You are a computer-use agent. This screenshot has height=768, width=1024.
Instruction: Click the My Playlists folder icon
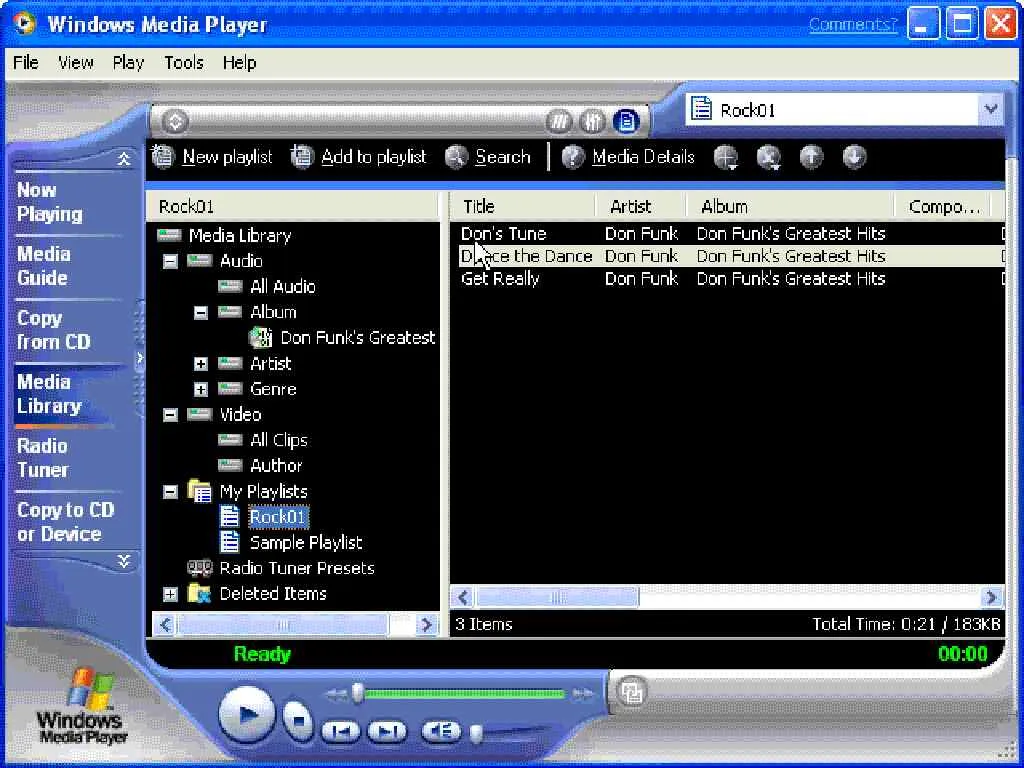199,491
